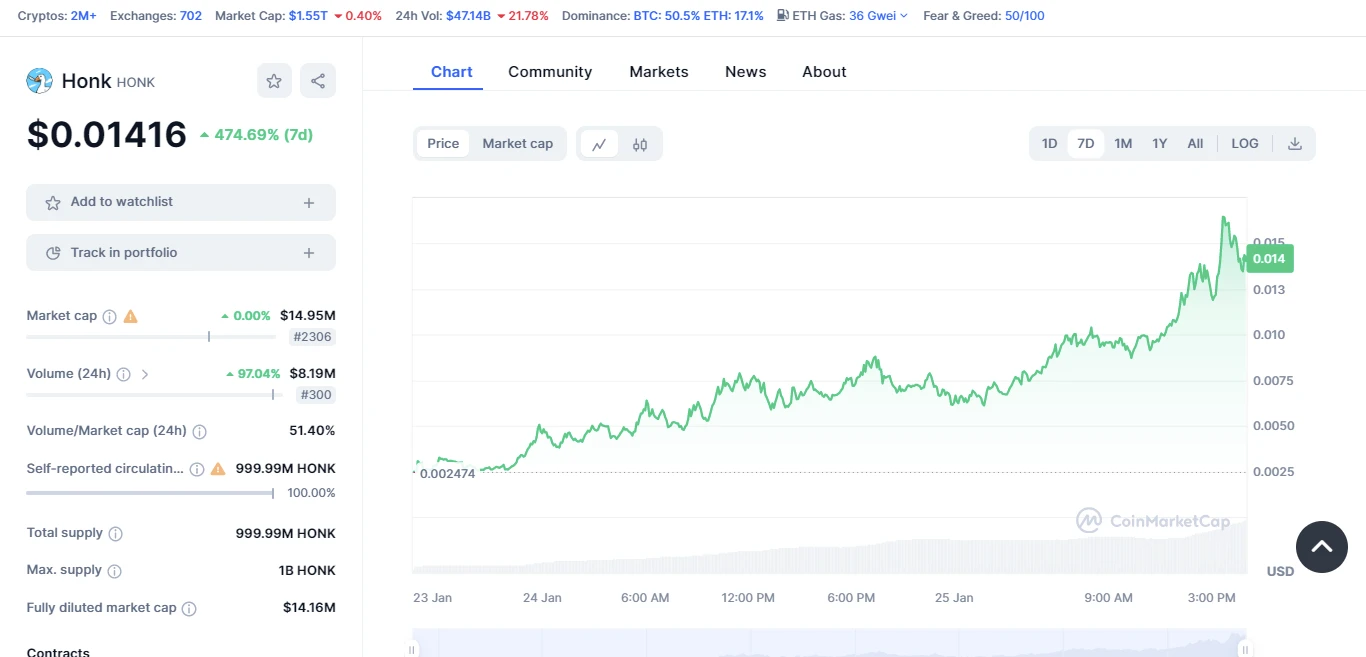The width and height of the screenshot is (1366, 657).
Task: Switch to candlestick chart icon
Action: (x=640, y=144)
